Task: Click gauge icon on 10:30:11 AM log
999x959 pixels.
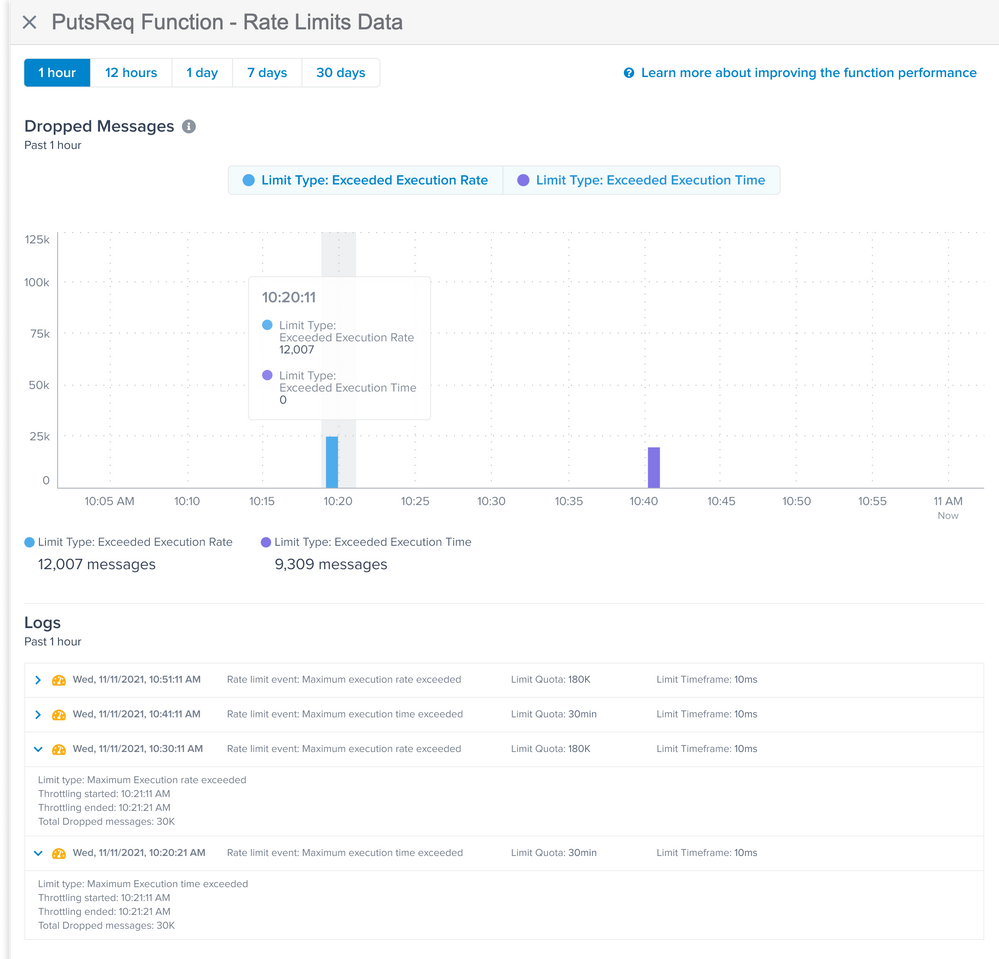Action: click(59, 749)
